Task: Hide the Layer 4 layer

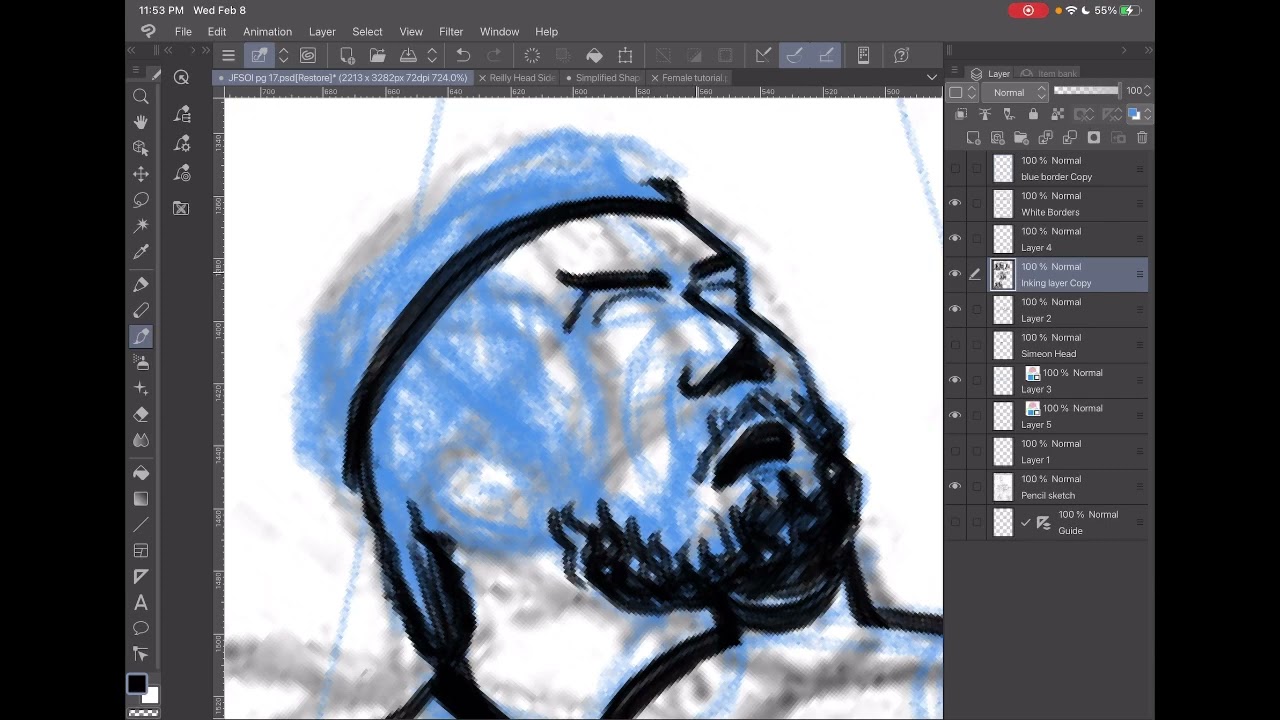Action: (x=955, y=239)
